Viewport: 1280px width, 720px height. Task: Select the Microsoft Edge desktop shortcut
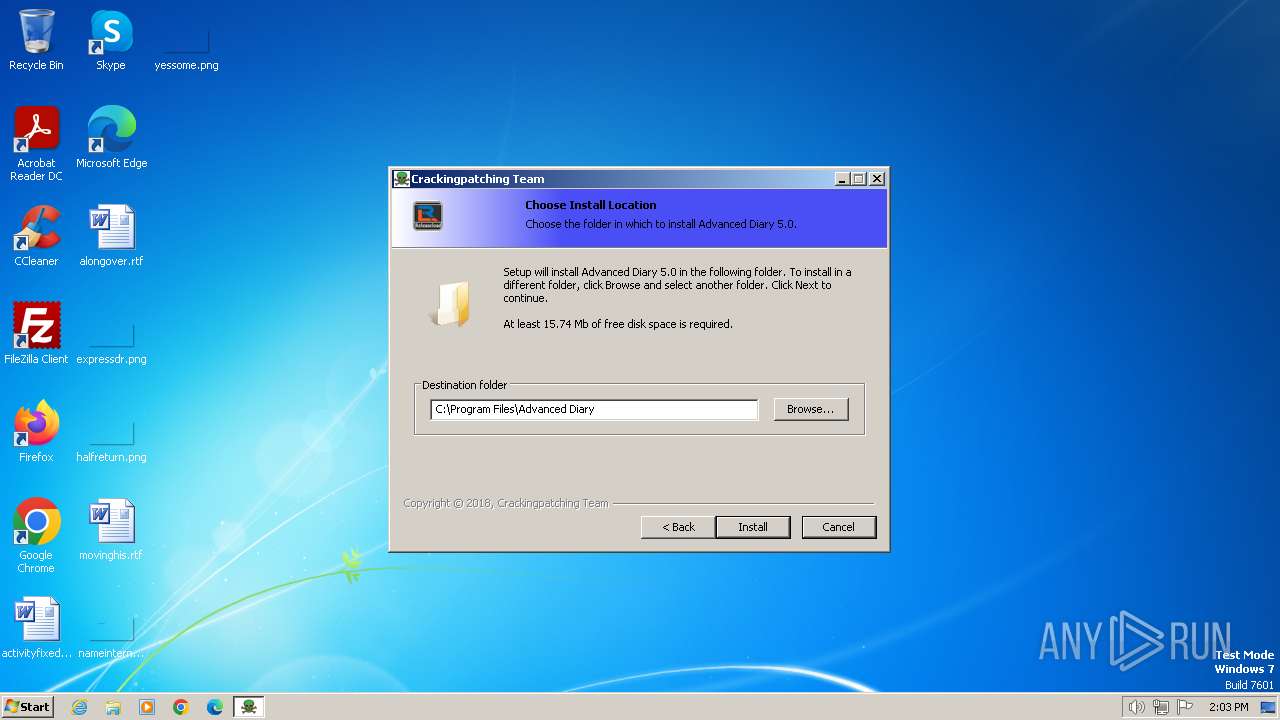coord(111,138)
